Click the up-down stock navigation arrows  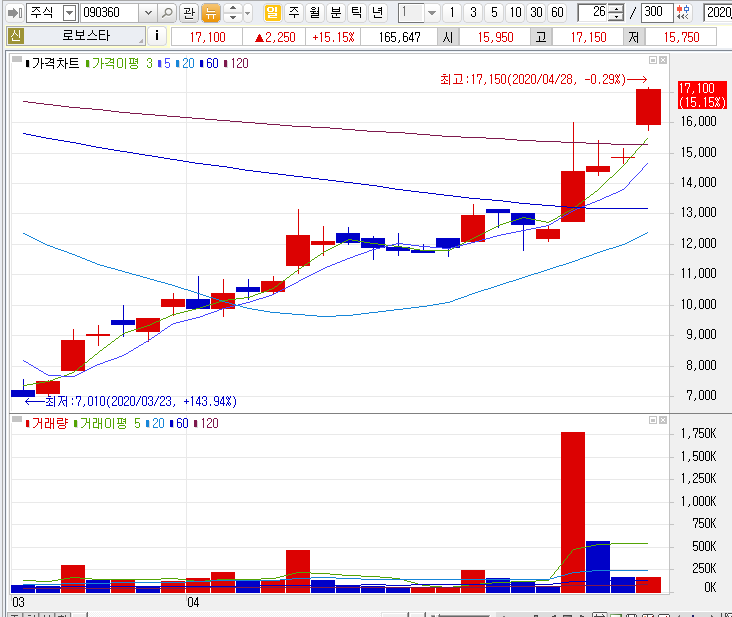[x=232, y=13]
